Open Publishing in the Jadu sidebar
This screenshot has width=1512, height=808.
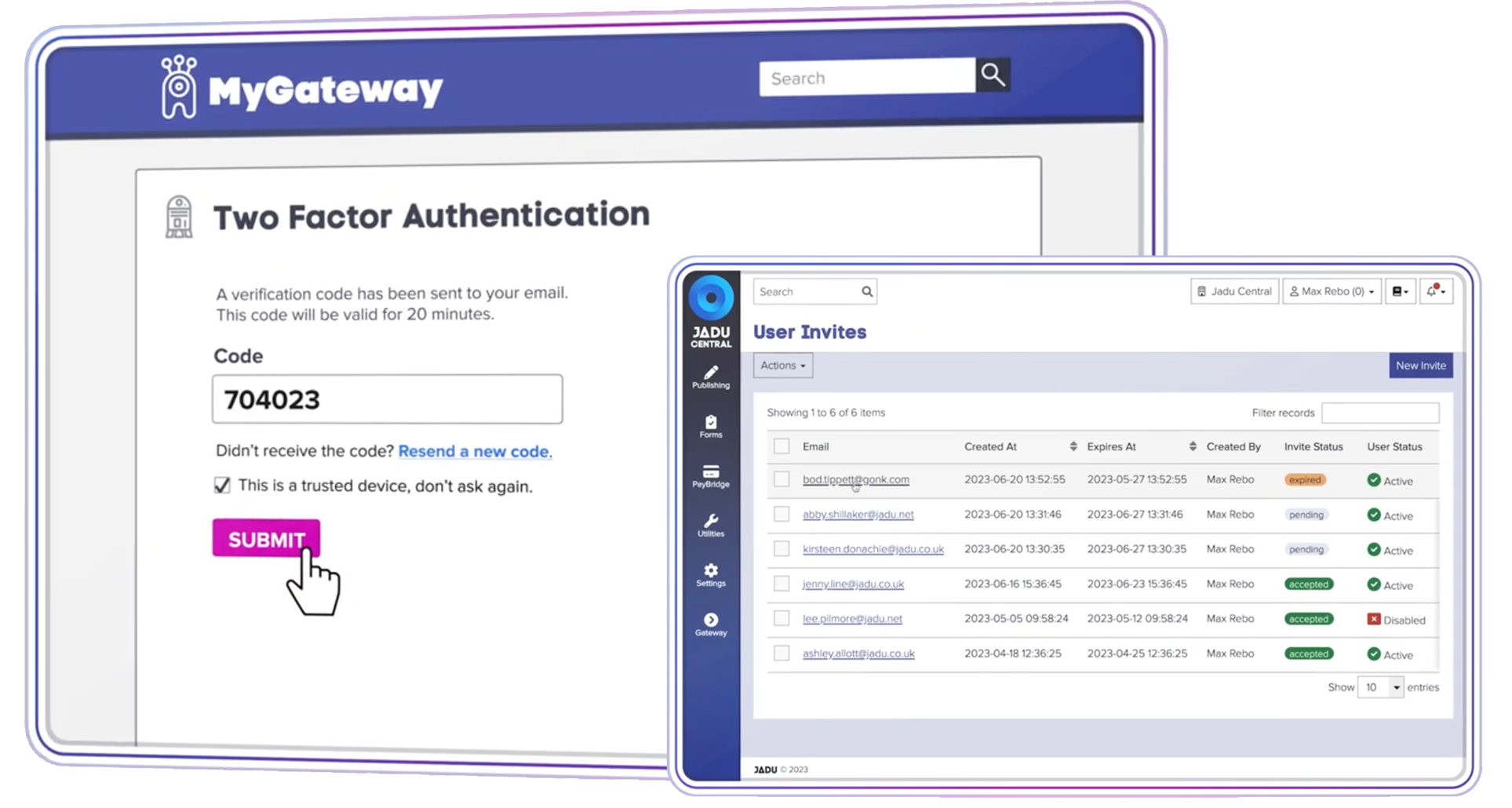(x=710, y=377)
